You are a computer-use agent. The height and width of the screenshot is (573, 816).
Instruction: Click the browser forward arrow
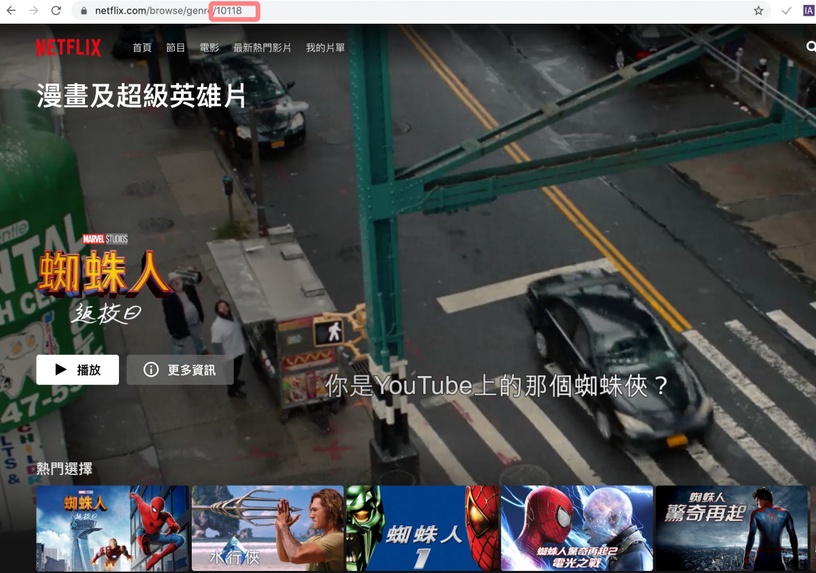(x=34, y=10)
